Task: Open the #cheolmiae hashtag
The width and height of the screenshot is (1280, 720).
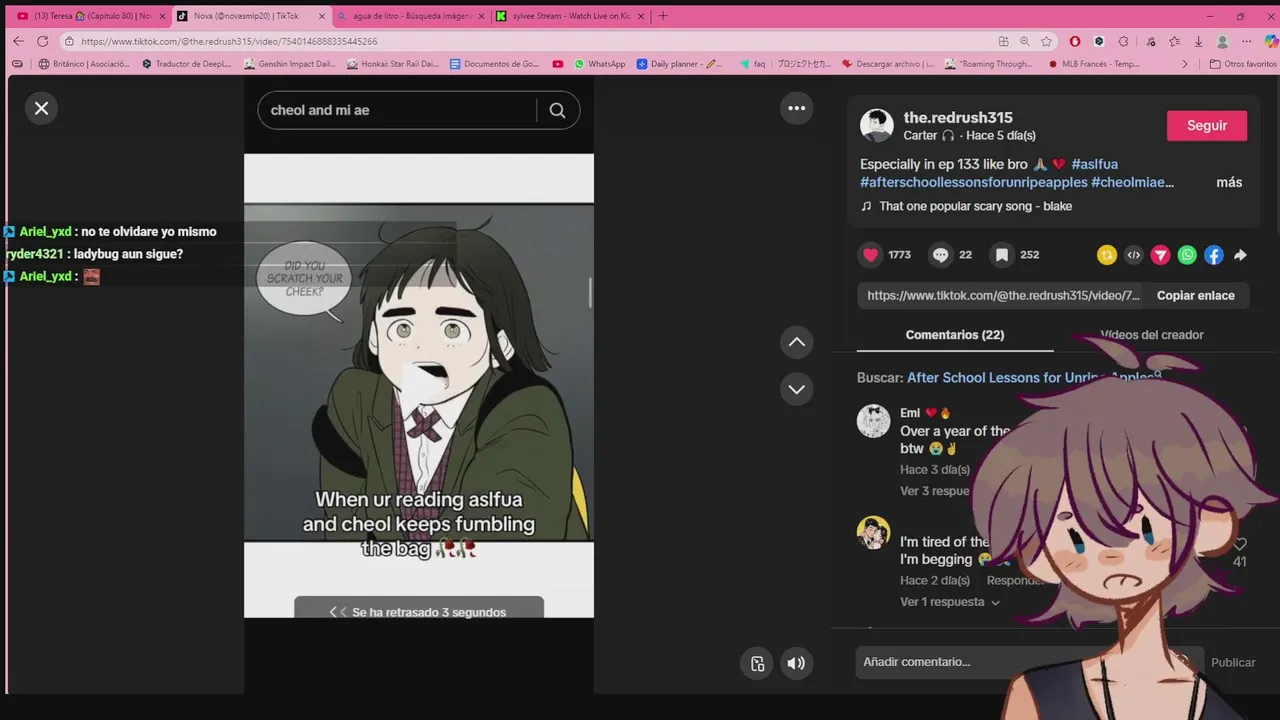Action: 1132,182
